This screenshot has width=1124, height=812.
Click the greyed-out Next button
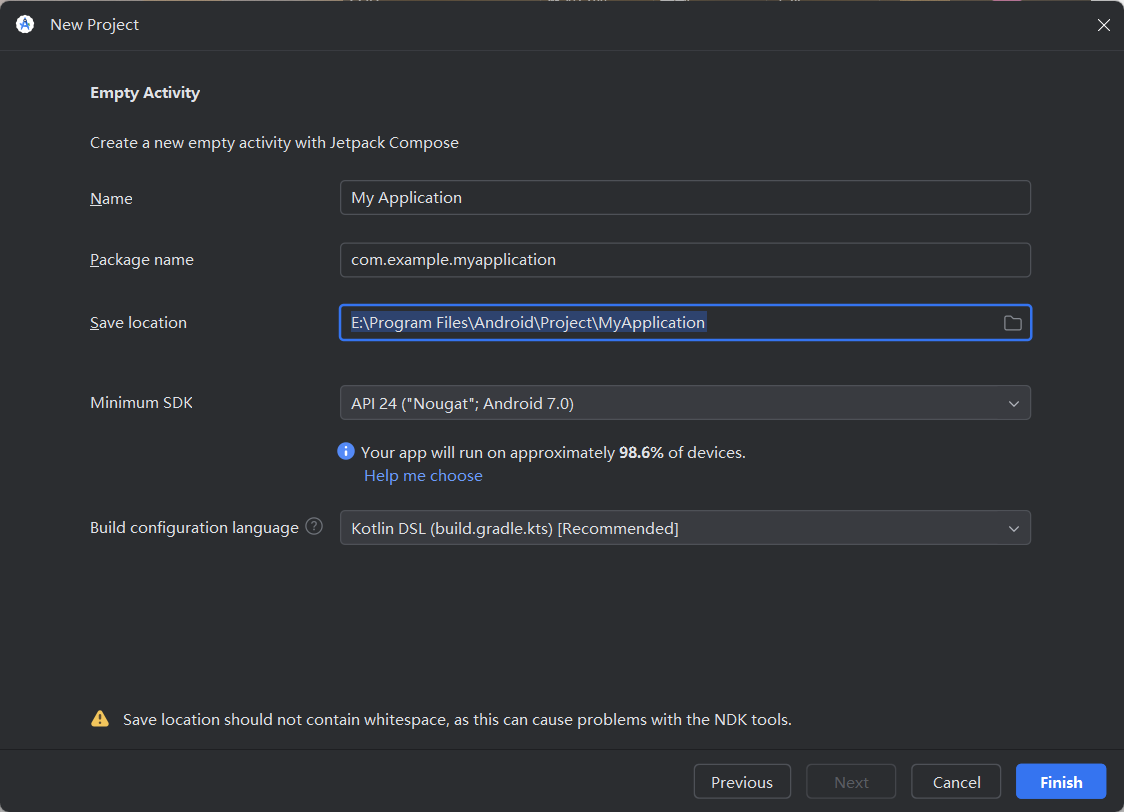(851, 782)
